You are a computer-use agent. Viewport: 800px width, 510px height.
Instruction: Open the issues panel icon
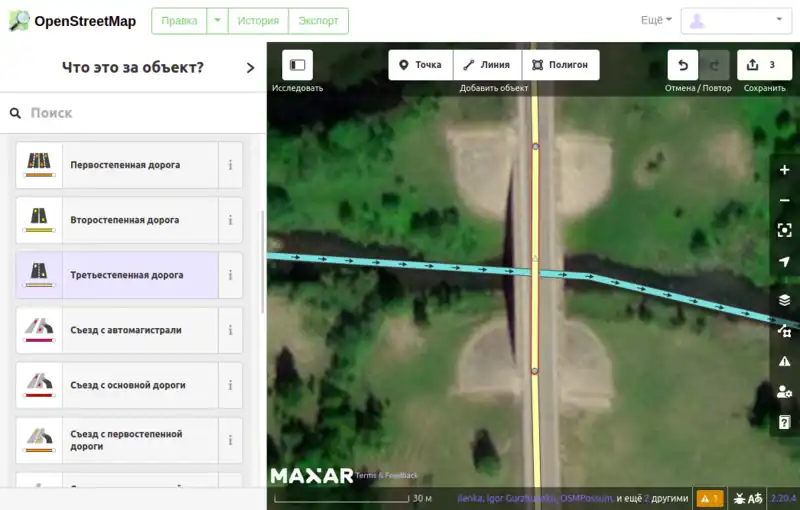click(x=784, y=361)
